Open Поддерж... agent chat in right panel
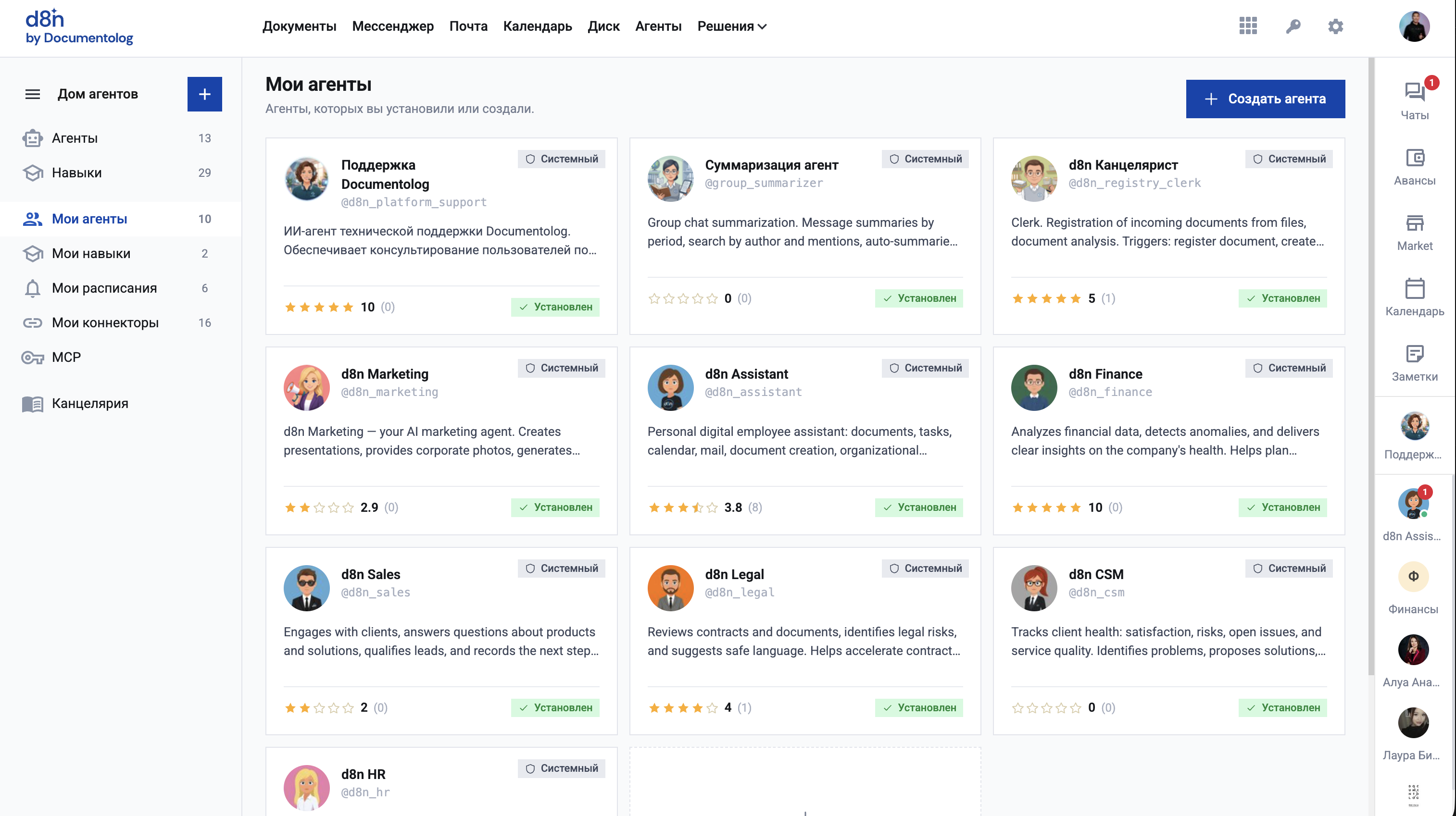This screenshot has height=816, width=1456. pos(1414,436)
